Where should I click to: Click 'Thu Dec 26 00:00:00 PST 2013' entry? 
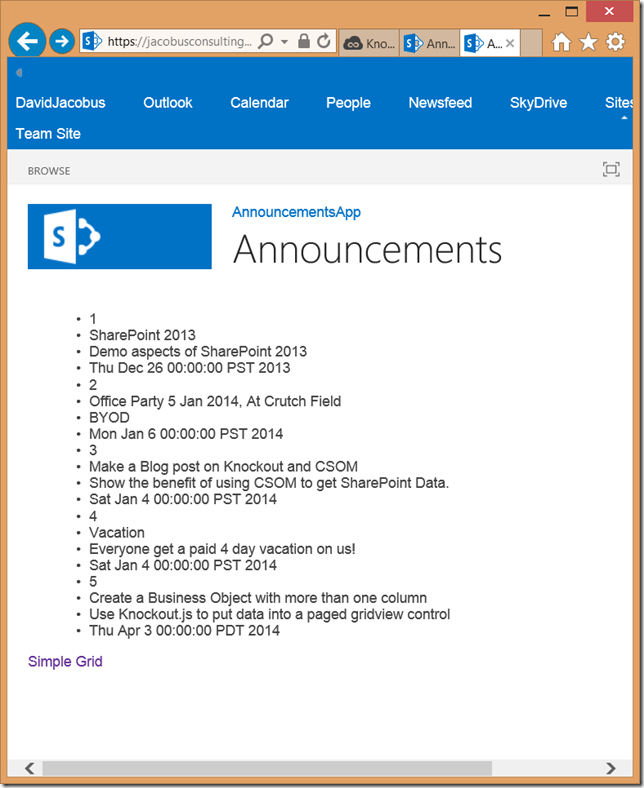coord(190,368)
